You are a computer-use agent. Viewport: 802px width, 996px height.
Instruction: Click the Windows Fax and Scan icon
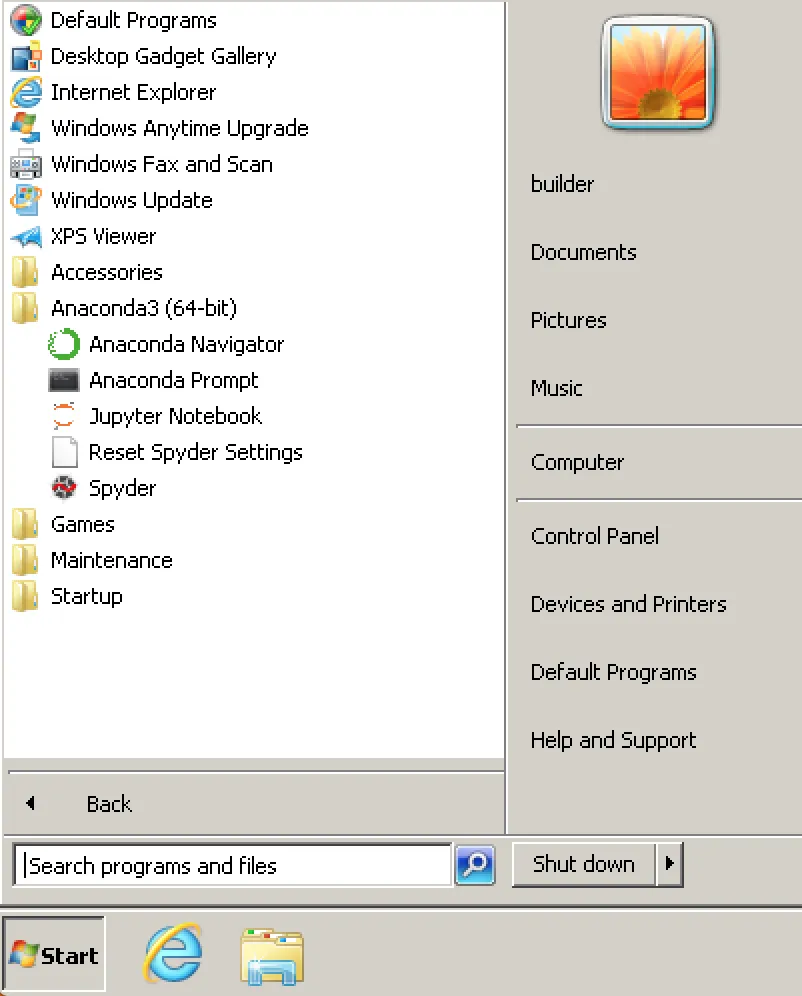click(x=26, y=164)
